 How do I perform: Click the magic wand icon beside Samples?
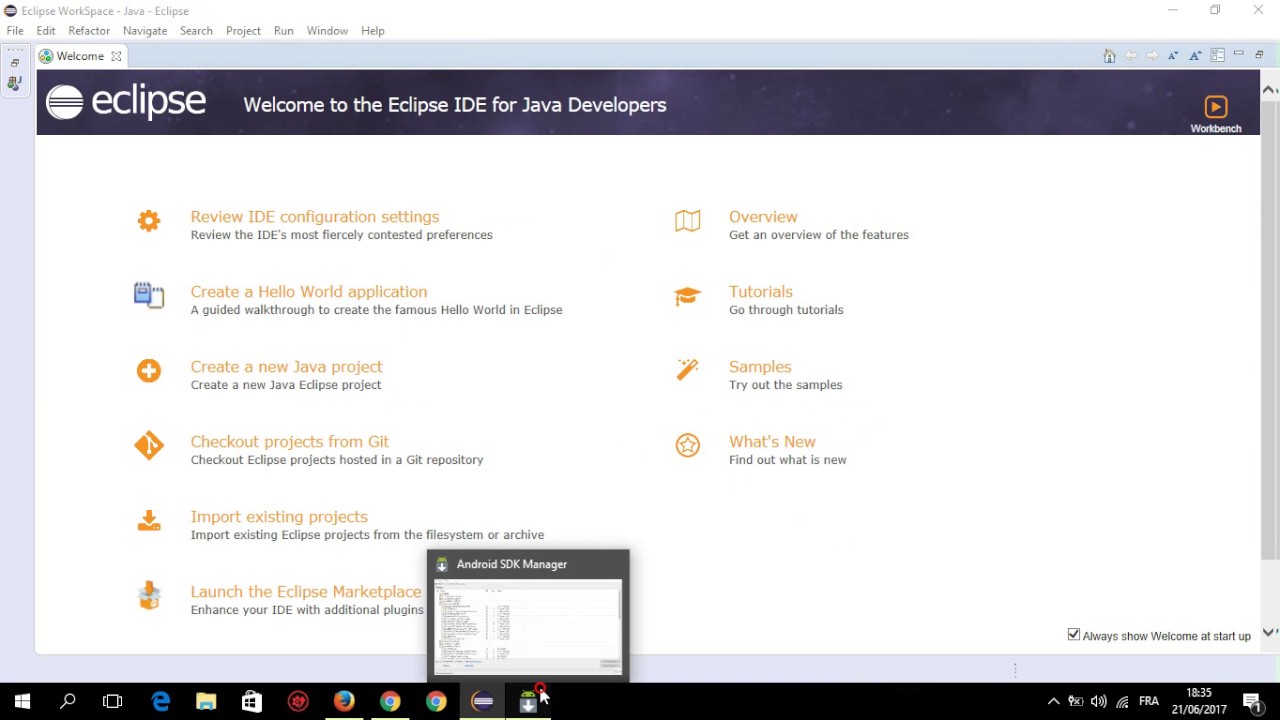click(x=687, y=370)
